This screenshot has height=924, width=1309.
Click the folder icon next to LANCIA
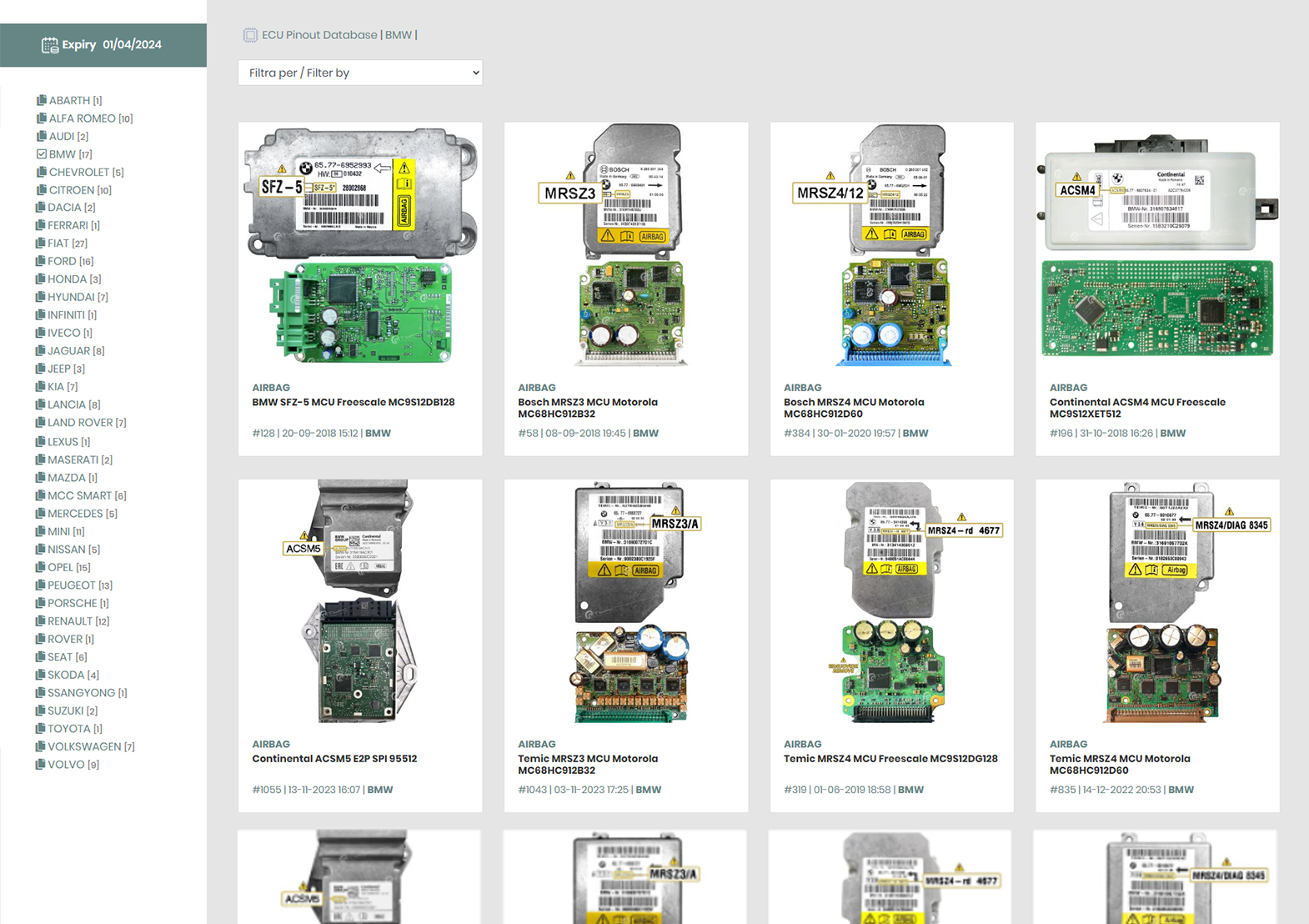tap(40, 404)
